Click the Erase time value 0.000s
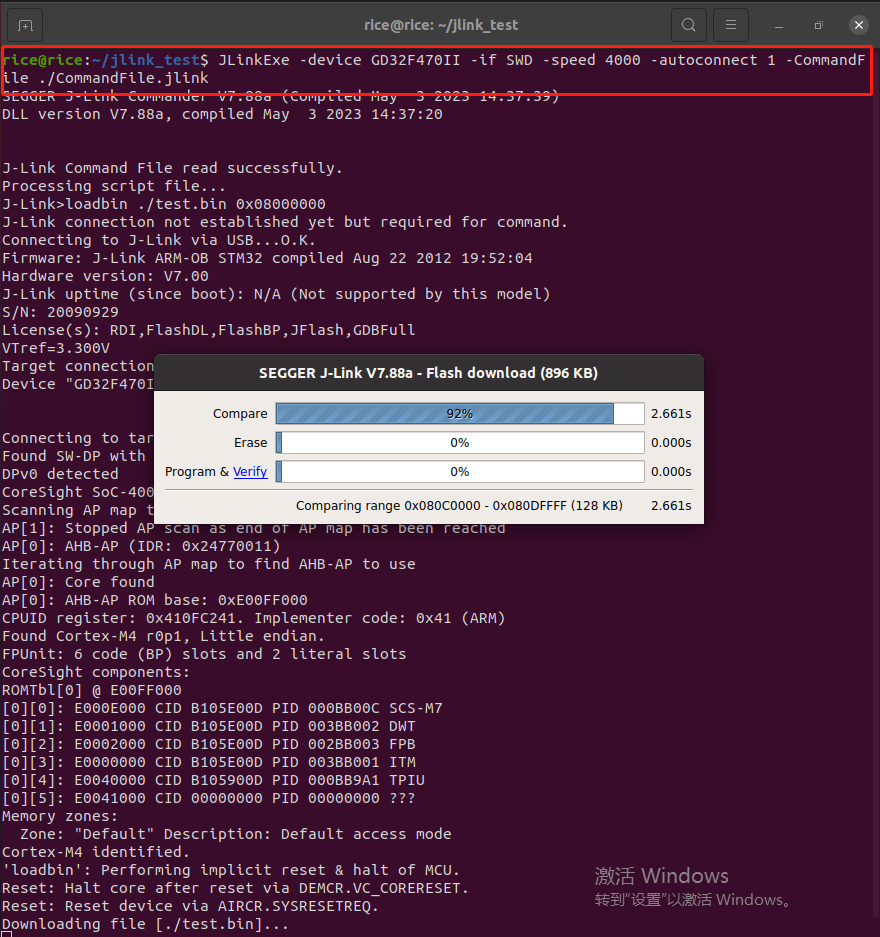 (671, 443)
